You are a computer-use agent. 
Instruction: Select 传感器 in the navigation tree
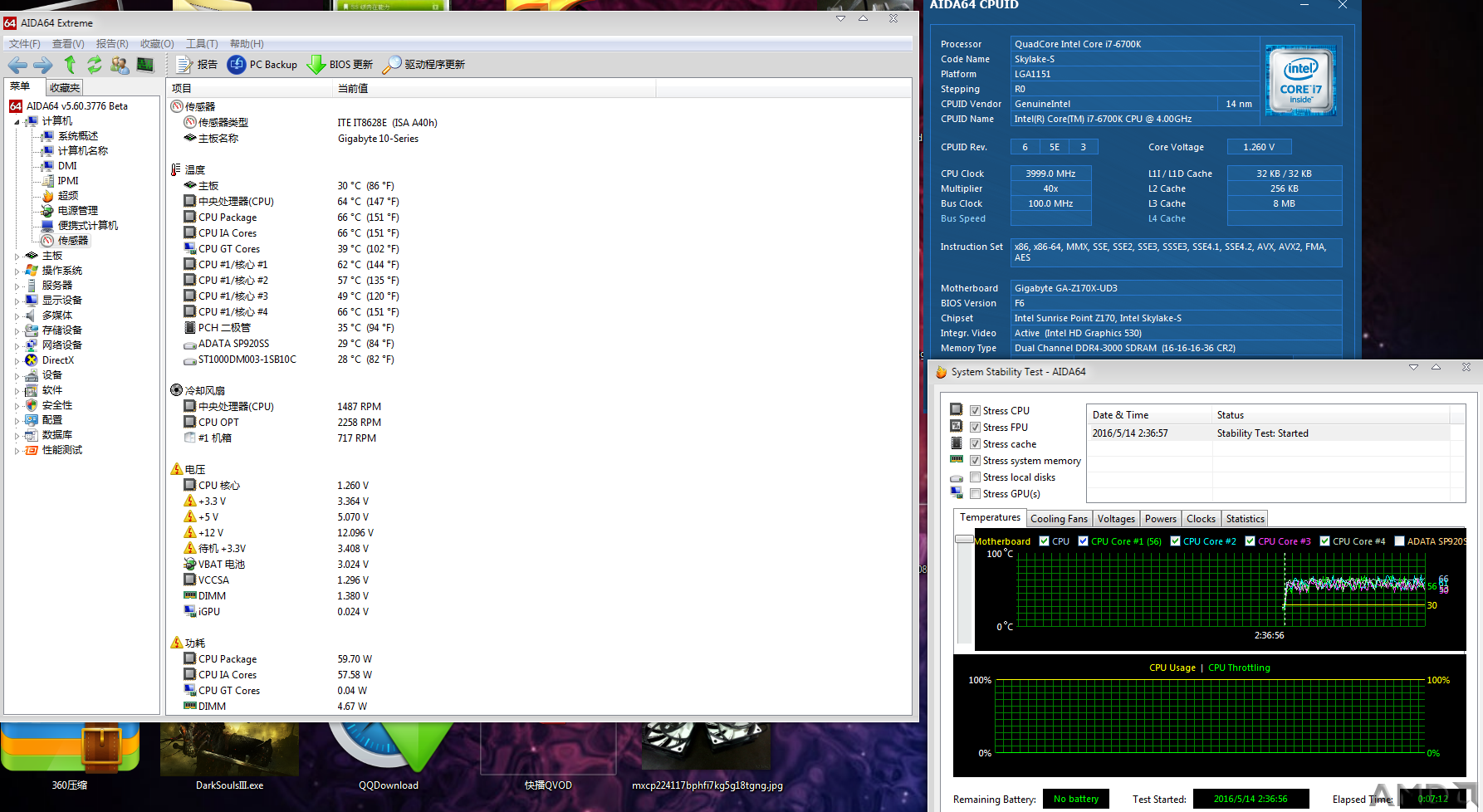(x=73, y=241)
